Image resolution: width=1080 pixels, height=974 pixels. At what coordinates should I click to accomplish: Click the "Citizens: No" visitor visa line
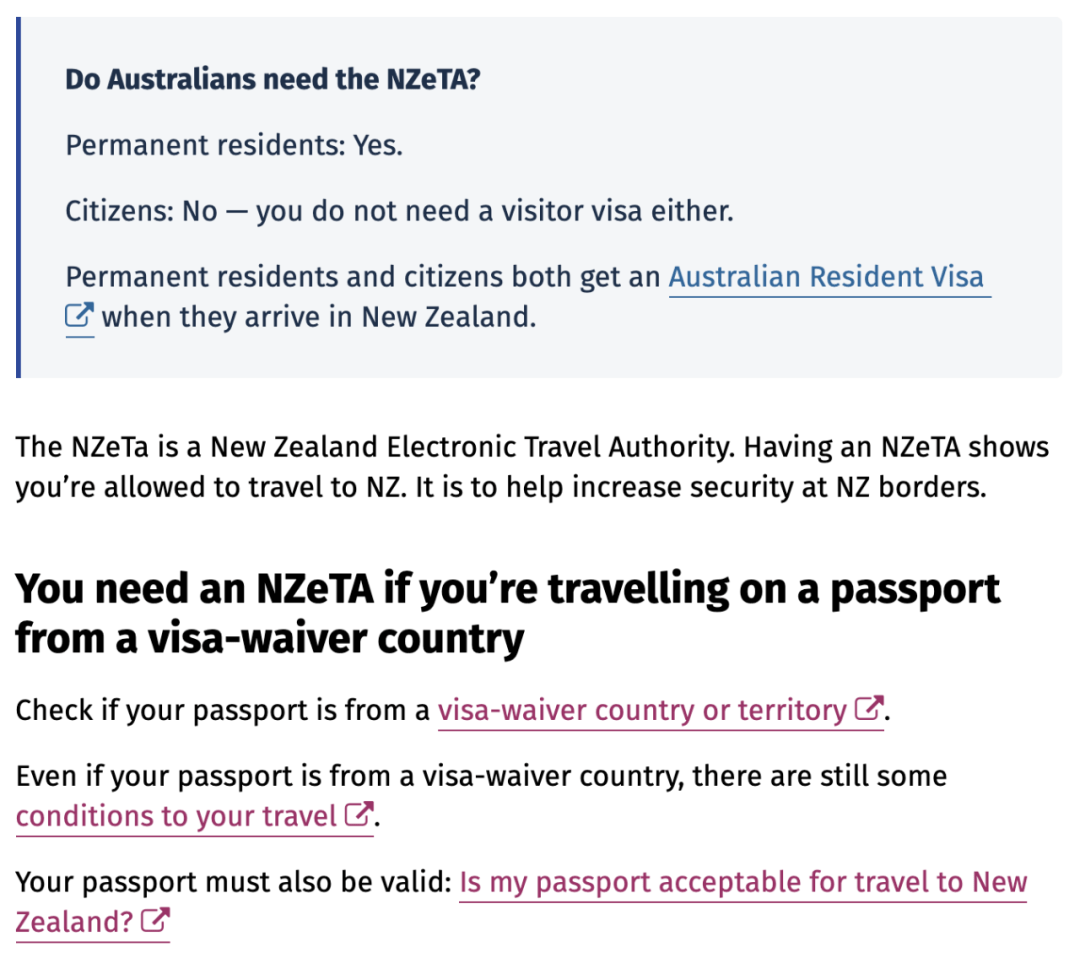coord(399,212)
